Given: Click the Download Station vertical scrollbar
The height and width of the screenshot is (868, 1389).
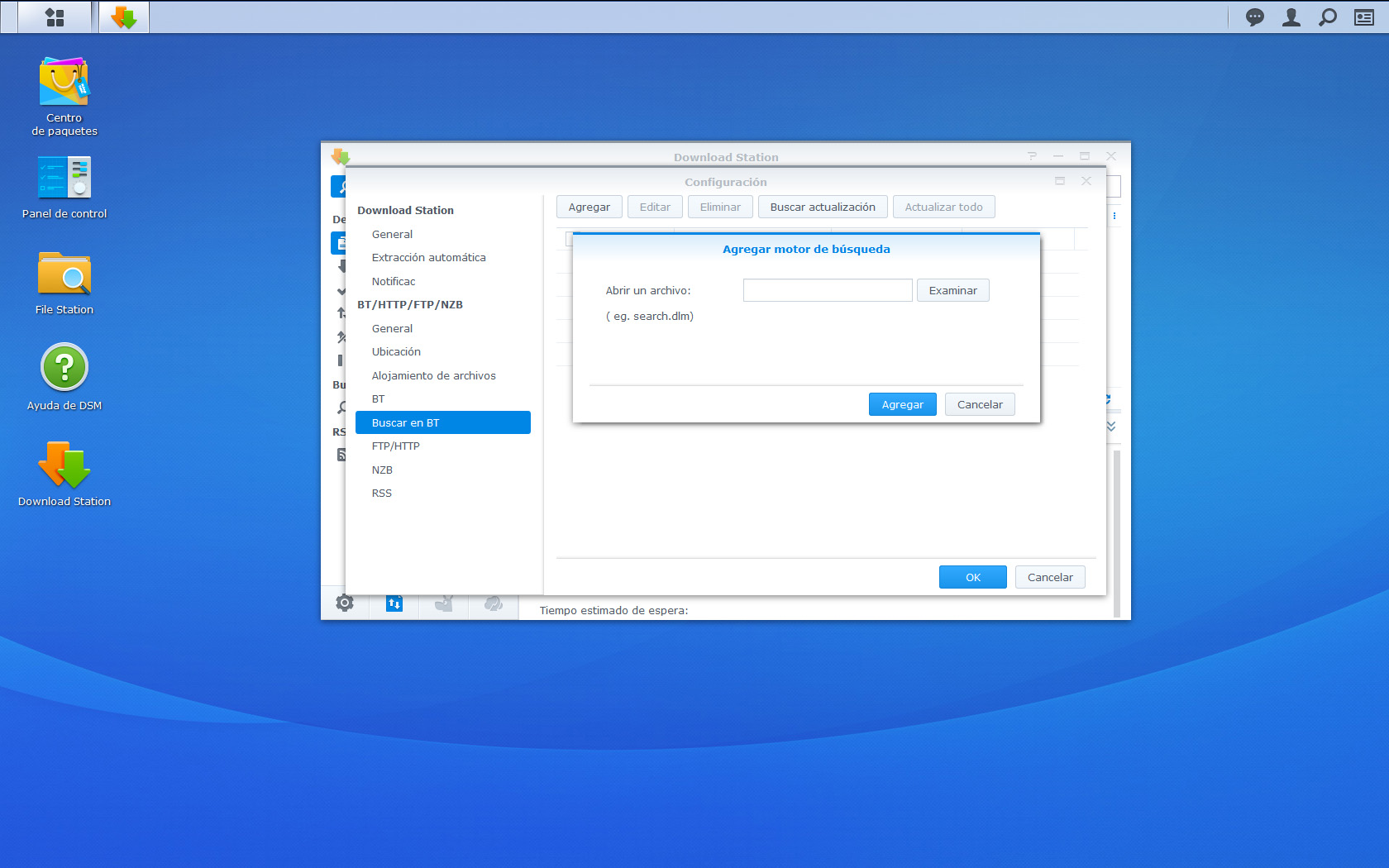Looking at the screenshot, I should (x=1117, y=533).
